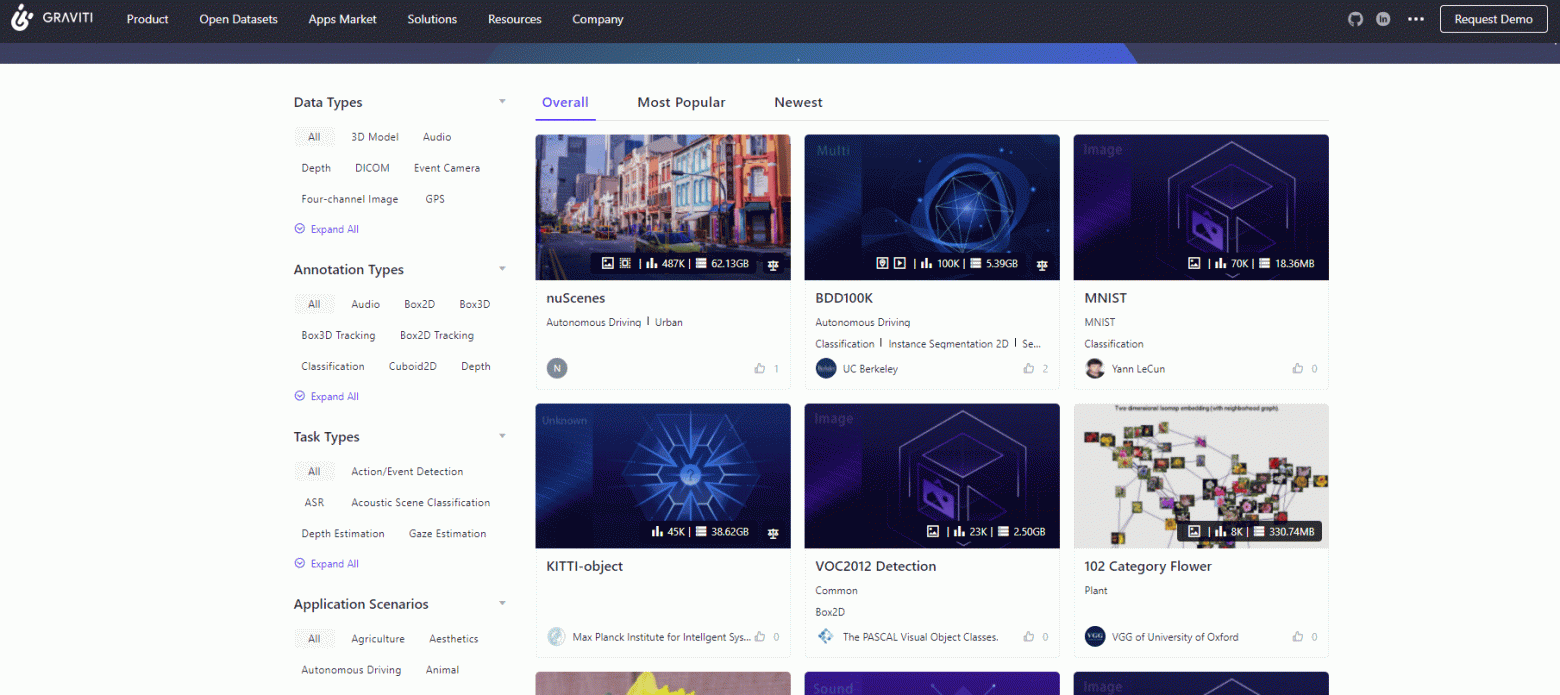The height and width of the screenshot is (695, 1560).
Task: Like the 102 Category Flower thumbs-up
Action: point(1298,636)
